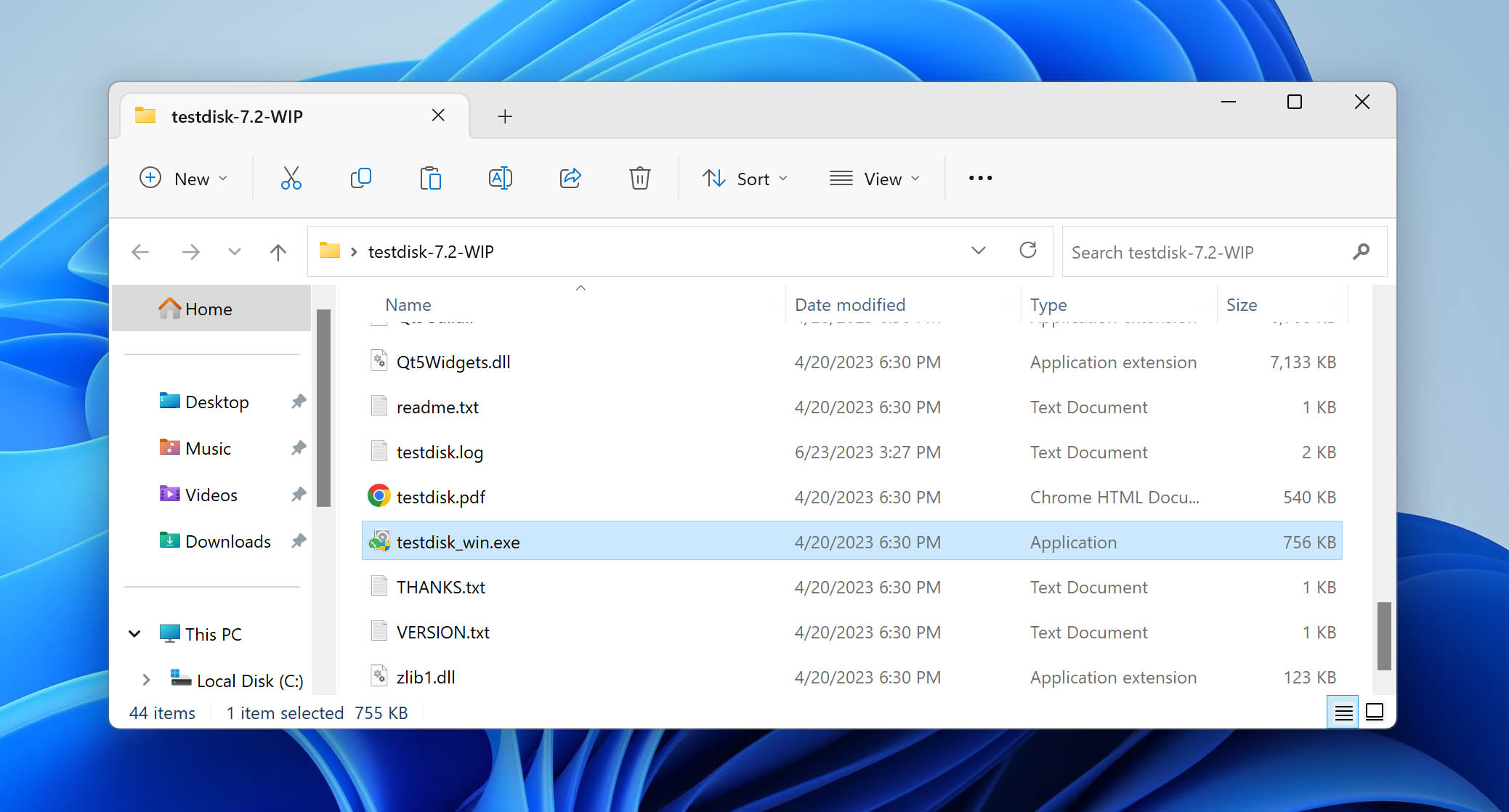
Task: Click the Cut scissors icon
Action: pyautogui.click(x=291, y=178)
